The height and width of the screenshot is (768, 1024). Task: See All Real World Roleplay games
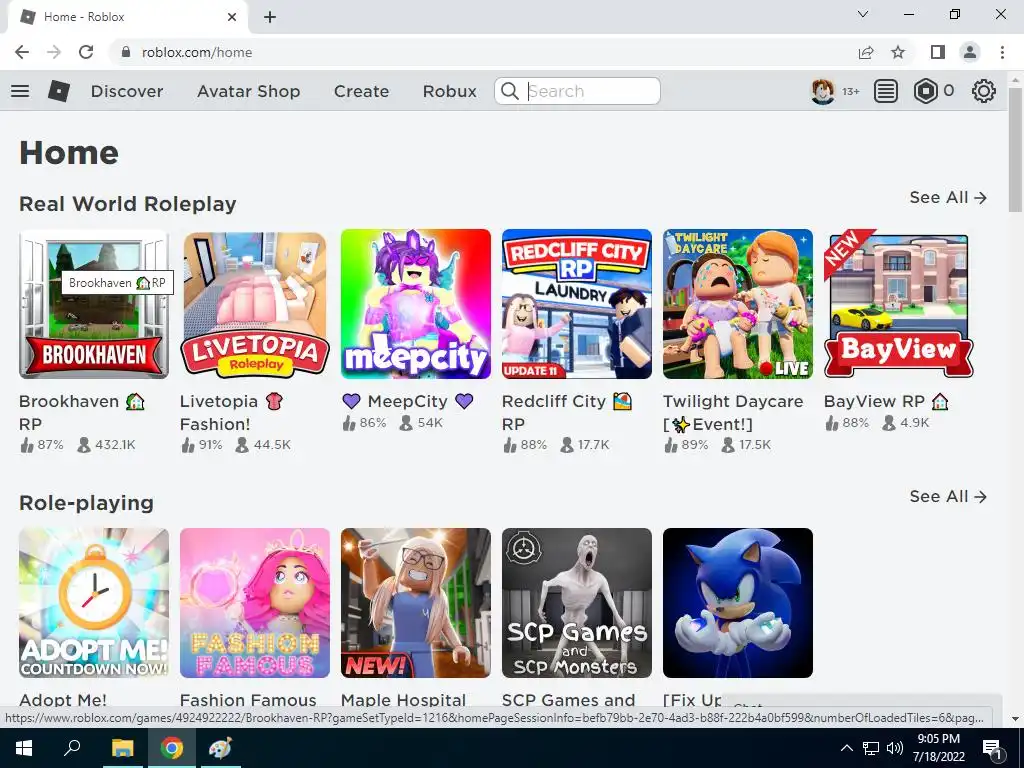pos(948,197)
